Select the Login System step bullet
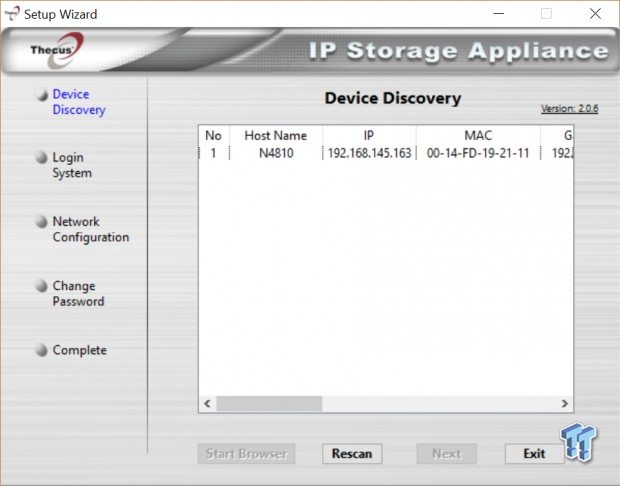Screen dimensions: 620x486 [41, 157]
